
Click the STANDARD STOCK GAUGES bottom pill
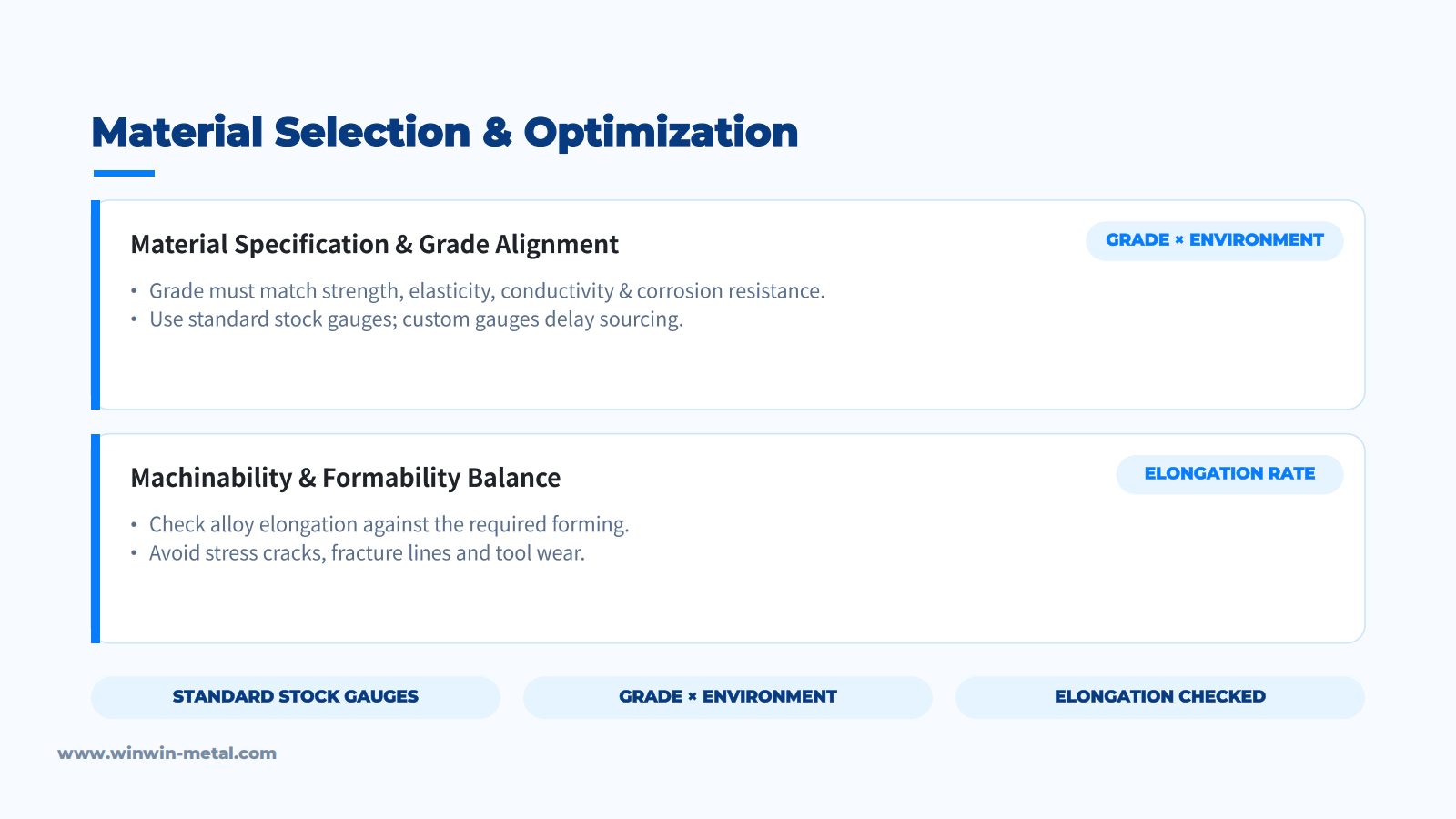(296, 697)
